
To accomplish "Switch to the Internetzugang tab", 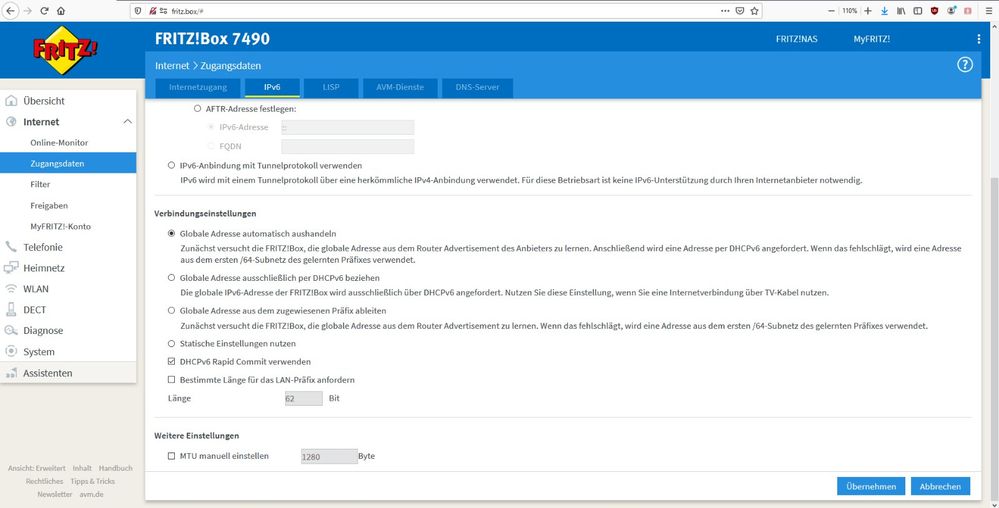I will [x=197, y=87].
